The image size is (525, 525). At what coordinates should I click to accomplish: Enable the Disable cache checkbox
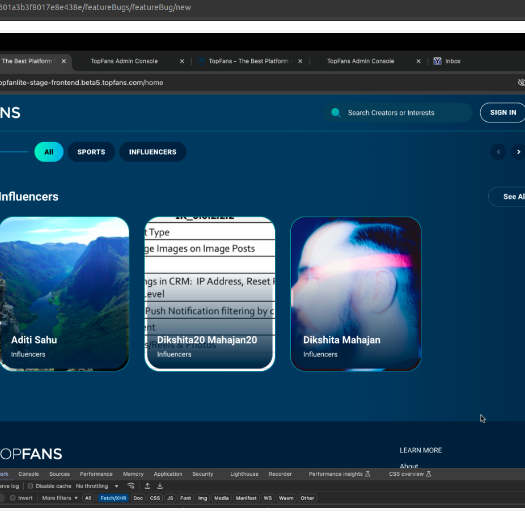coord(30,486)
